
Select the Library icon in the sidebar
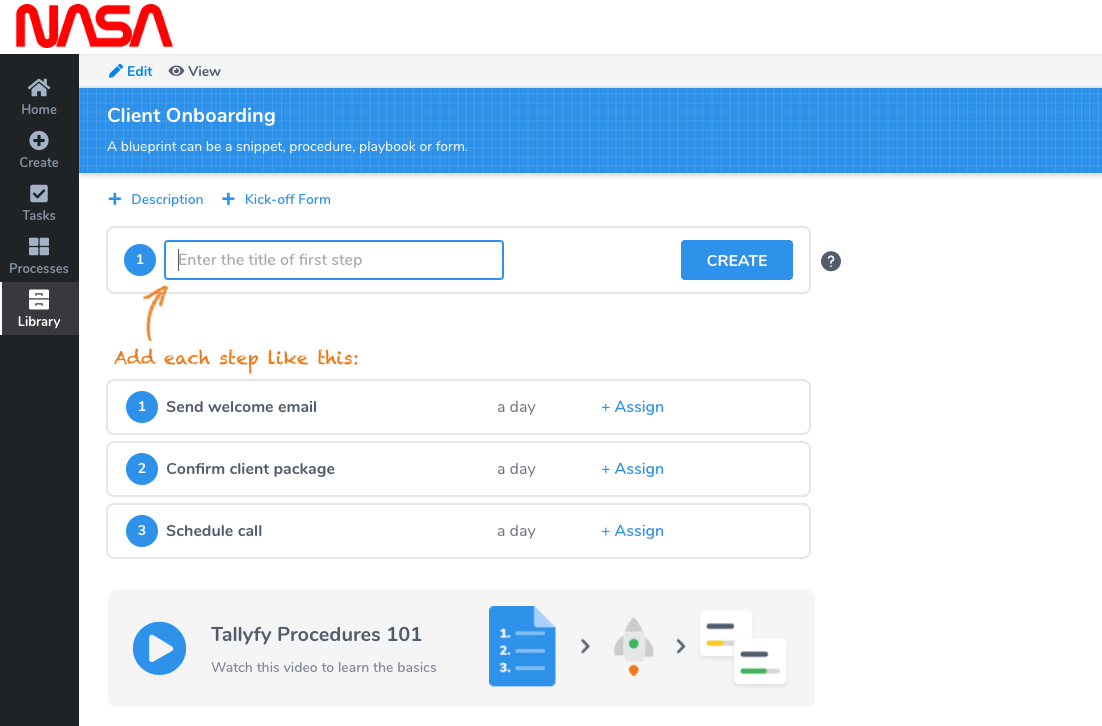point(39,308)
